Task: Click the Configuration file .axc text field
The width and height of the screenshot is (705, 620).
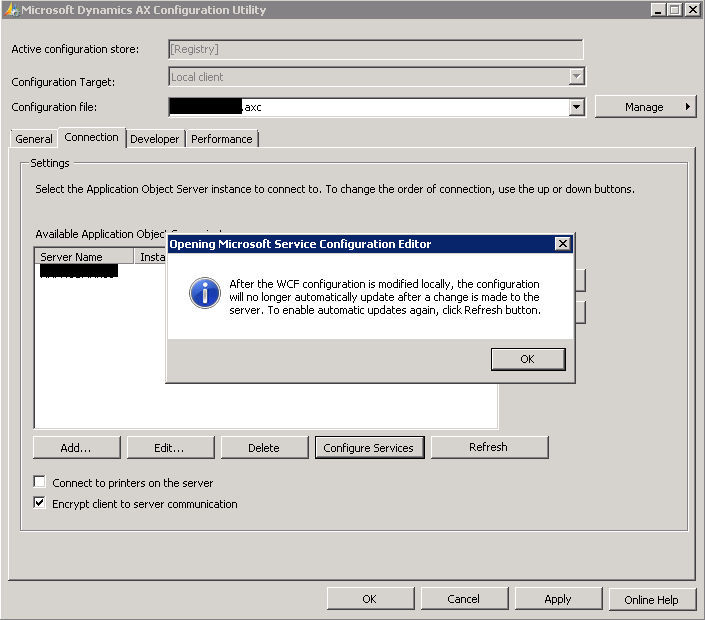Action: 369,107
